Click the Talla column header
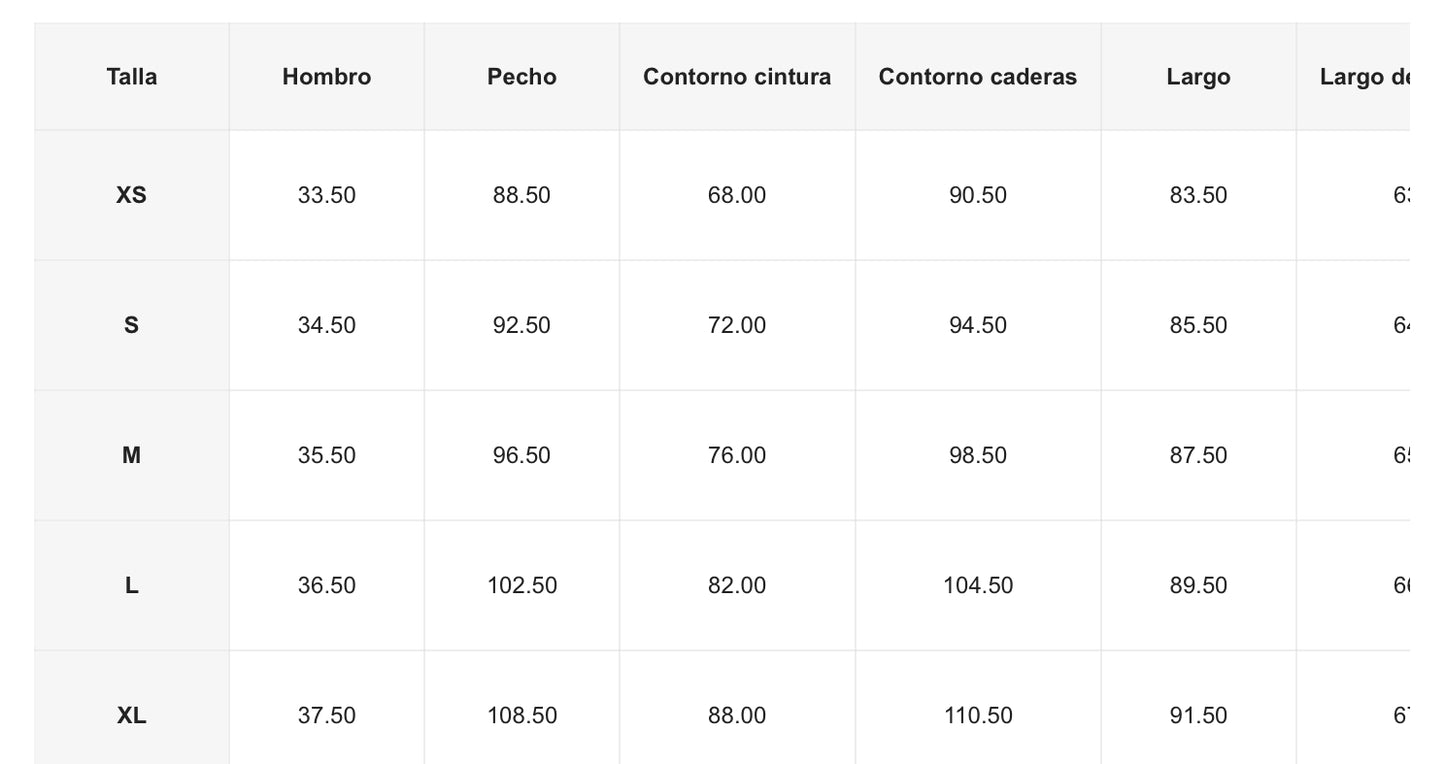This screenshot has width=1445, height=764. [131, 77]
